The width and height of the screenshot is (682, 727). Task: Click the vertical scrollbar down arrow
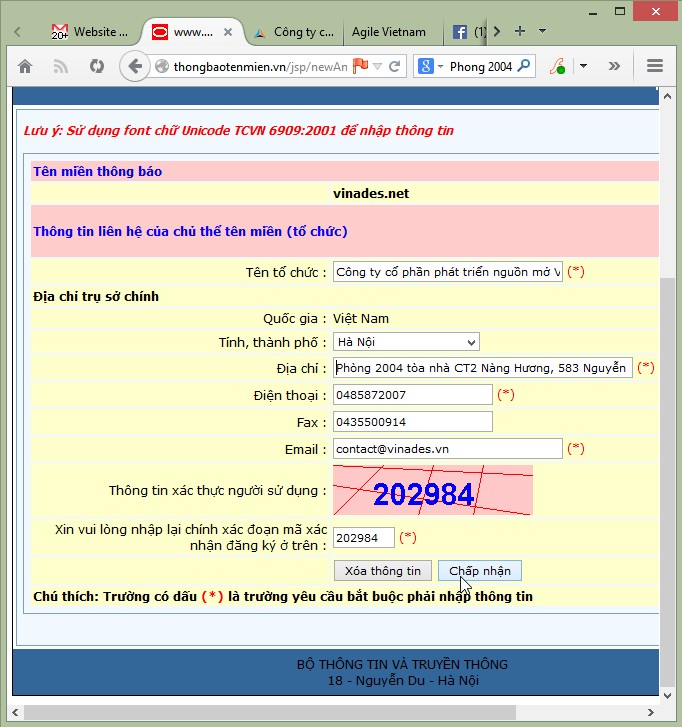pyautogui.click(x=668, y=695)
